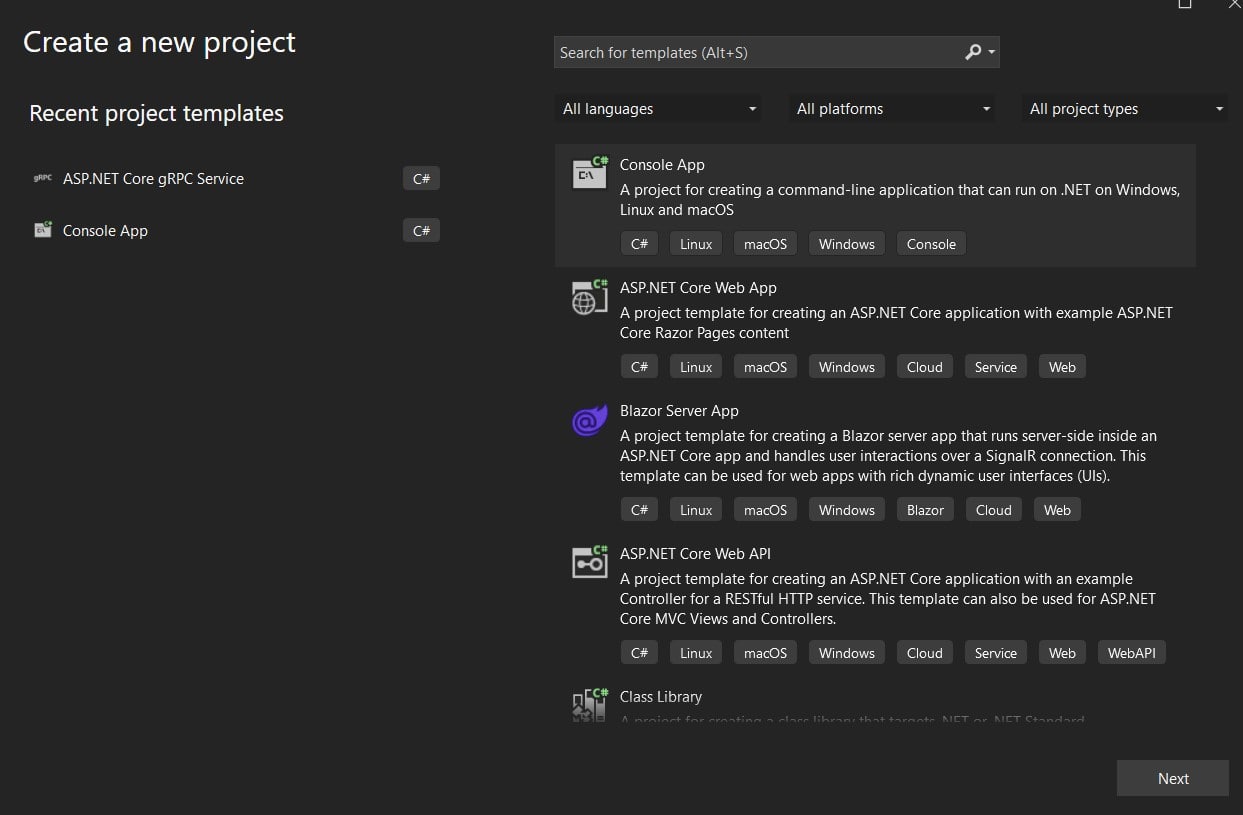Click the search magnifier icon
Screen dimensions: 1243x815
click(973, 52)
